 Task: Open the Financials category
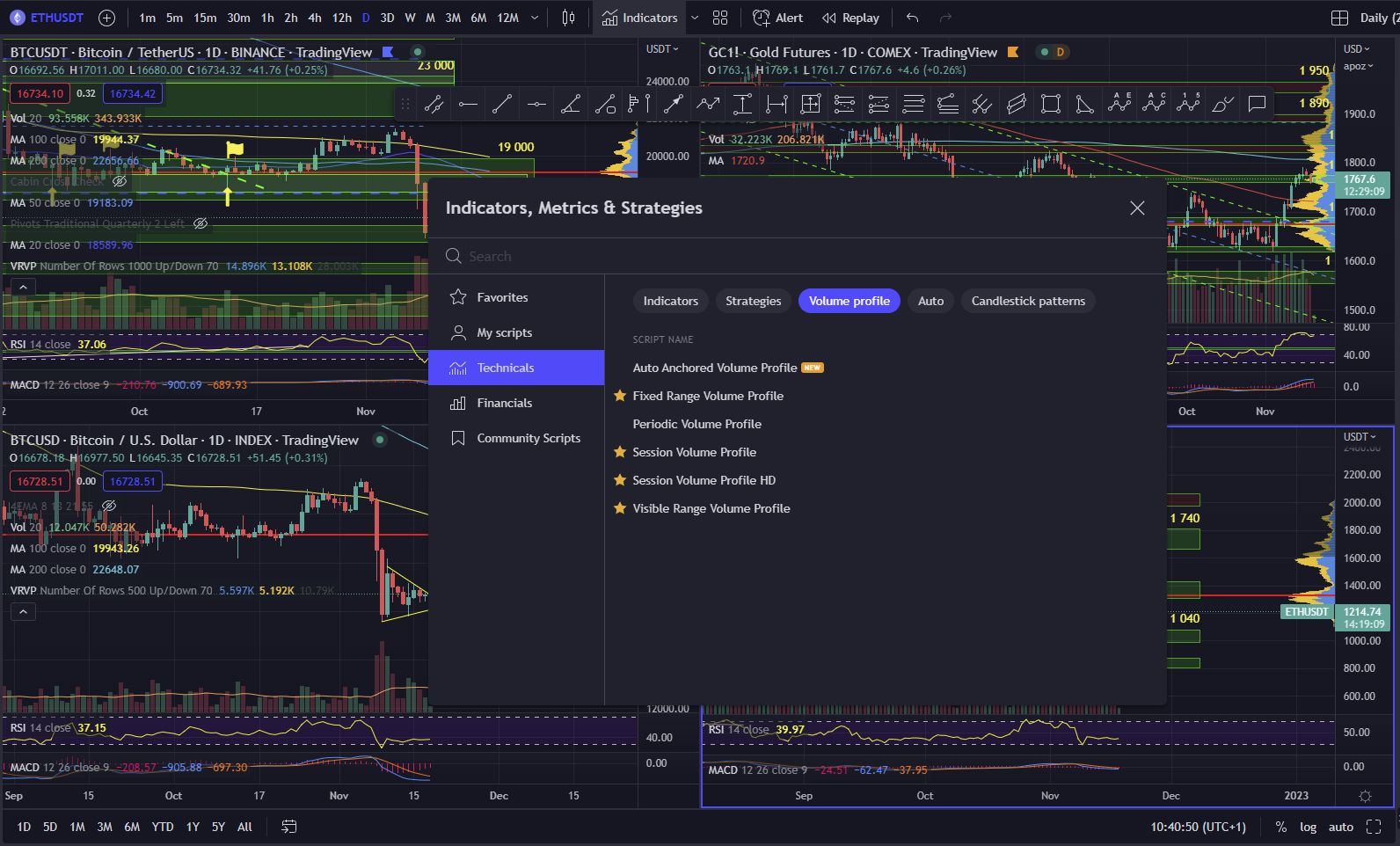(x=516, y=403)
